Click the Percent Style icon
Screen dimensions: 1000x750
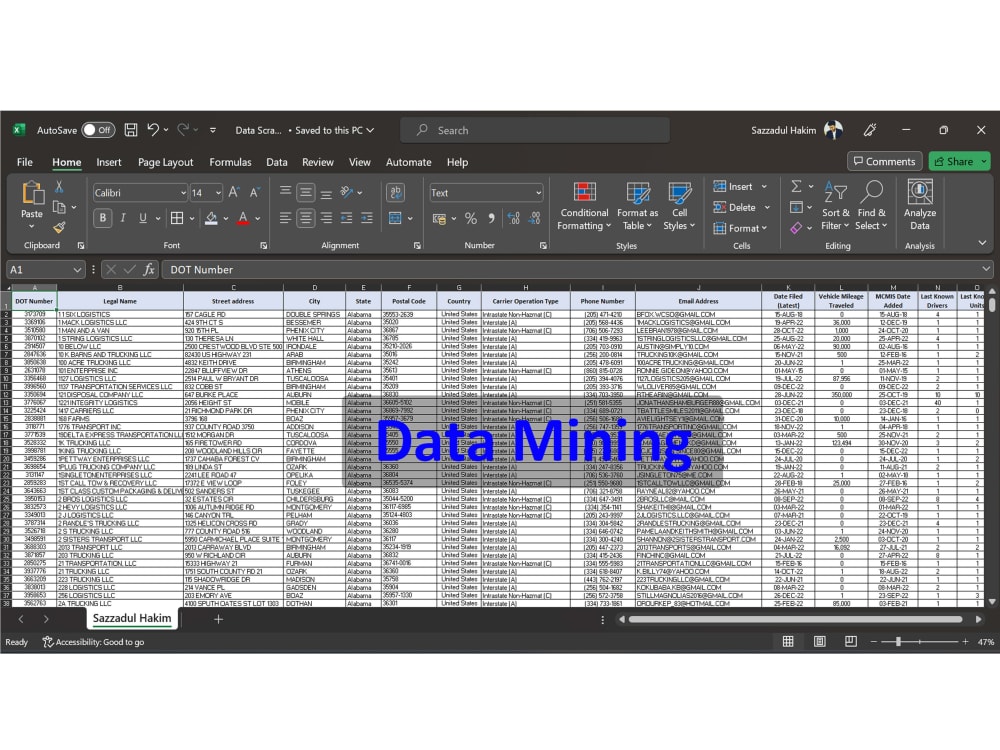point(471,219)
